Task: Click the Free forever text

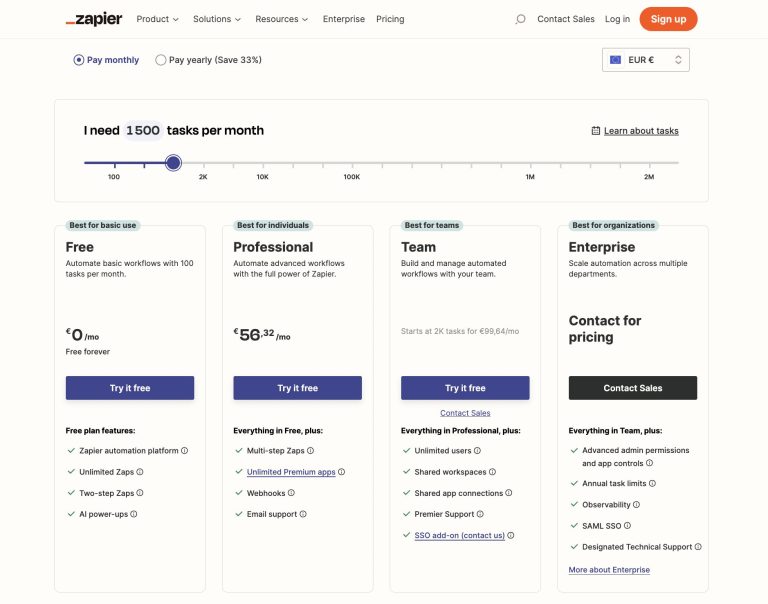Action: tap(88, 352)
